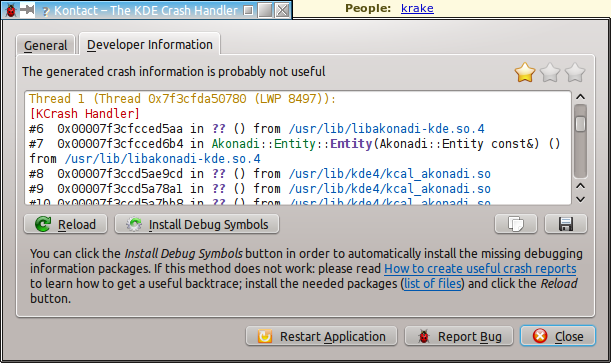Click the first gold rating star
Image resolution: width=611 pixels, height=363 pixels.
pos(525,72)
